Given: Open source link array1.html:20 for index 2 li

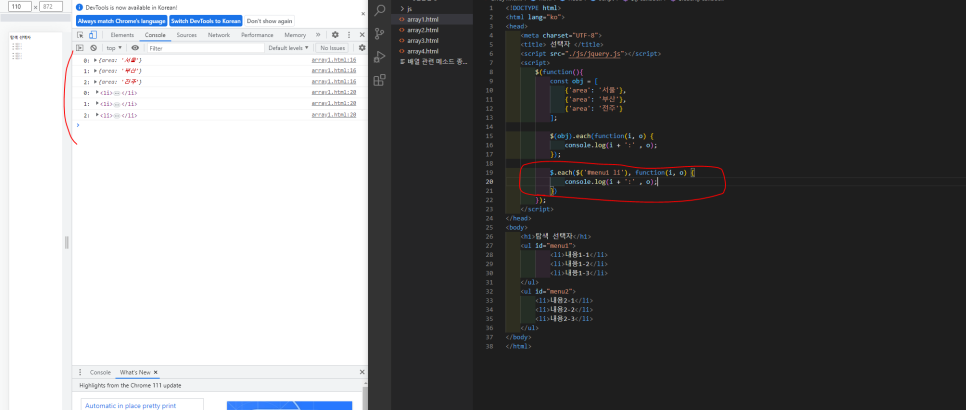Looking at the screenshot, I should 334,115.
